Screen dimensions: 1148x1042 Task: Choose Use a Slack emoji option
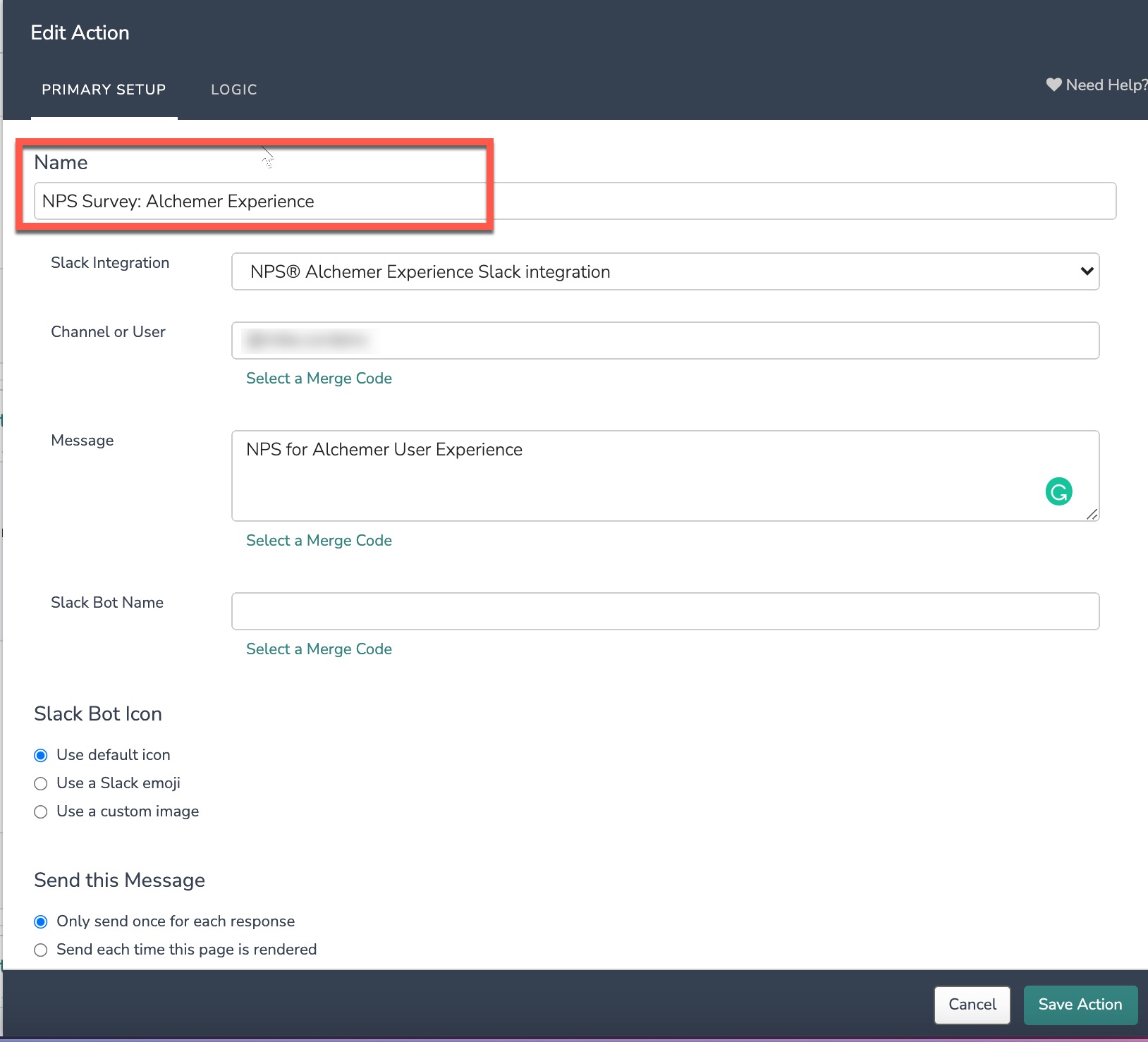coord(41,783)
